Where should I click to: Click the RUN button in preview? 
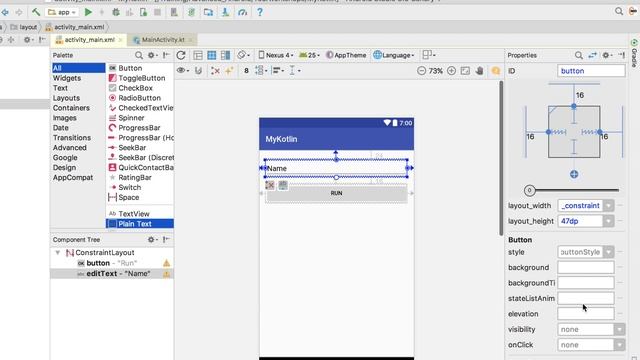coord(336,193)
